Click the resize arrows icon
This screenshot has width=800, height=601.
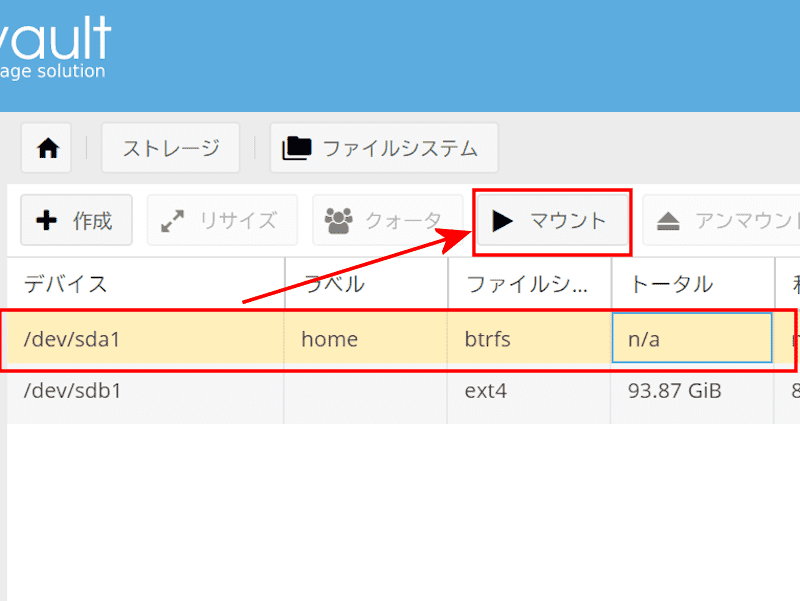pyautogui.click(x=172, y=221)
